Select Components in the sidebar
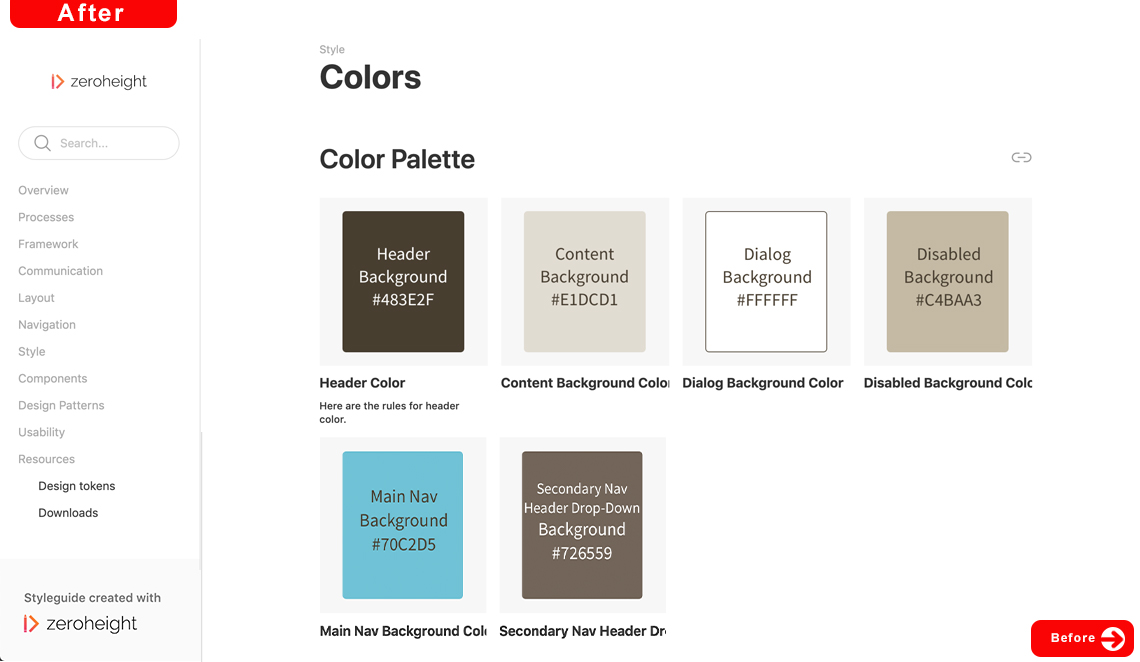This screenshot has width=1140, height=662. pos(52,379)
